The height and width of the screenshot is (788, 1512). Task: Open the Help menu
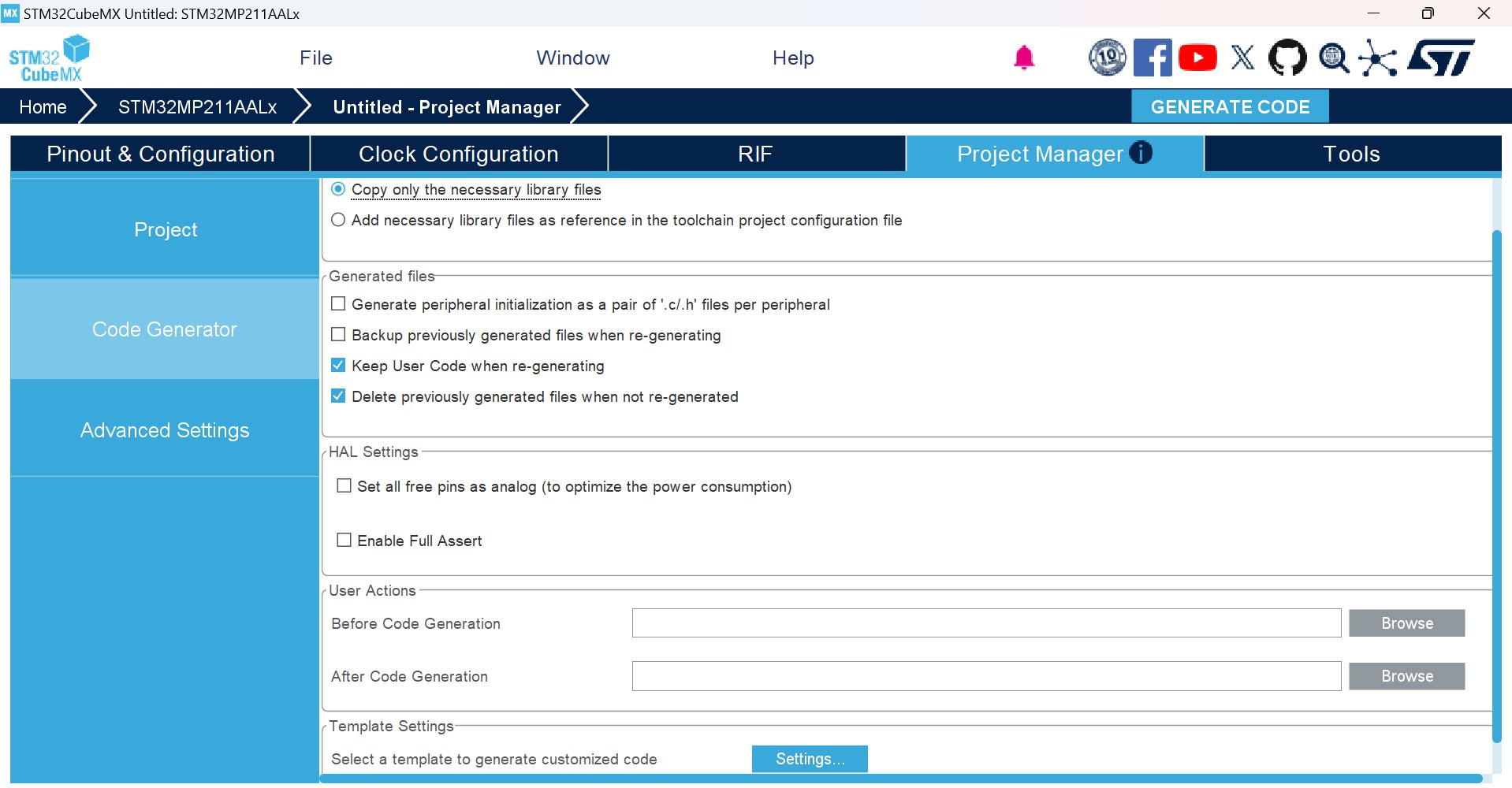[x=793, y=58]
